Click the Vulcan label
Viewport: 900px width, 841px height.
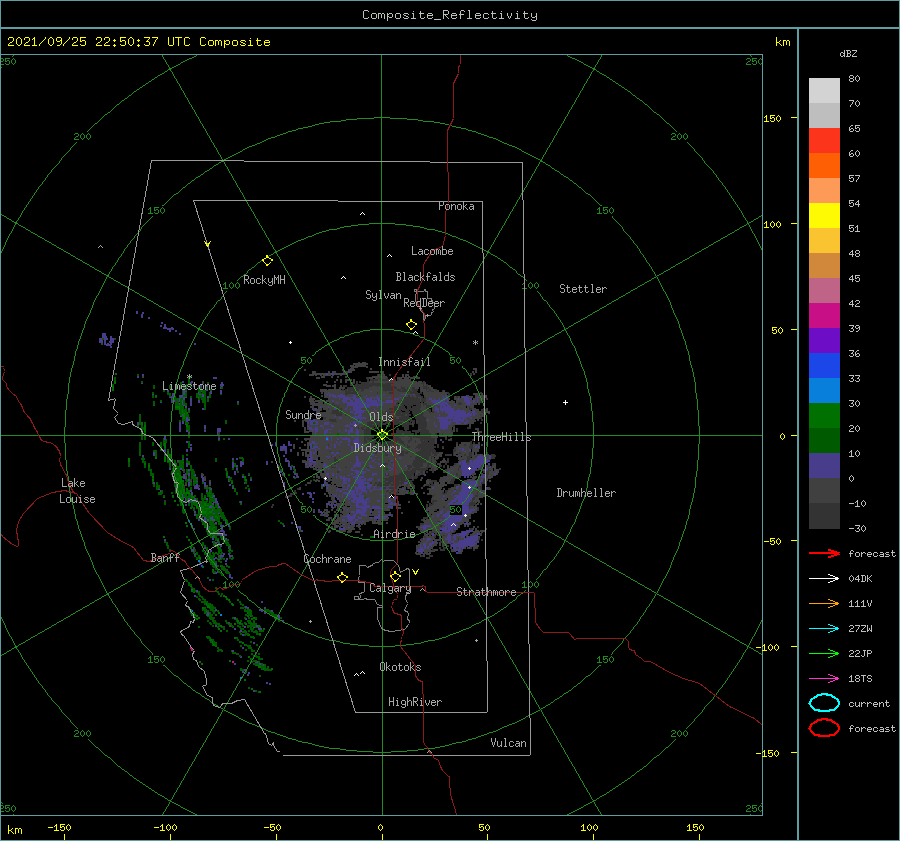[x=508, y=743]
